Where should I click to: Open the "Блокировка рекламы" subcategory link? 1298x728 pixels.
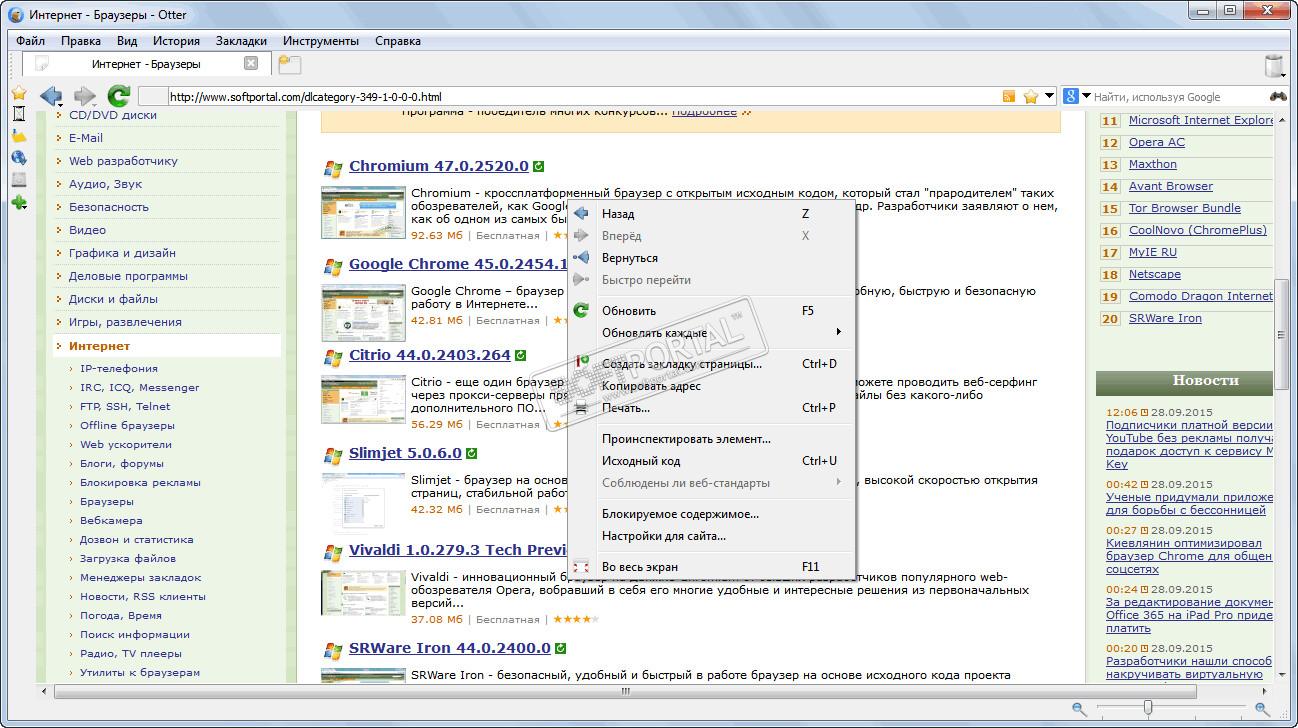[140, 483]
